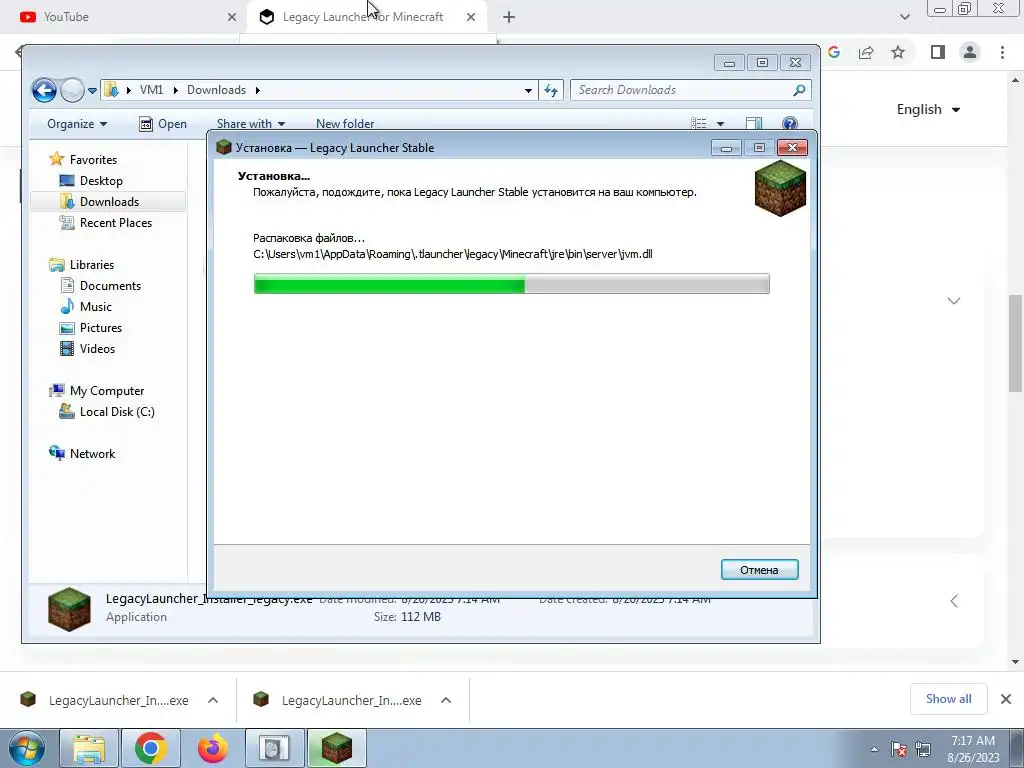Open the English language dropdown

pyautogui.click(x=928, y=109)
